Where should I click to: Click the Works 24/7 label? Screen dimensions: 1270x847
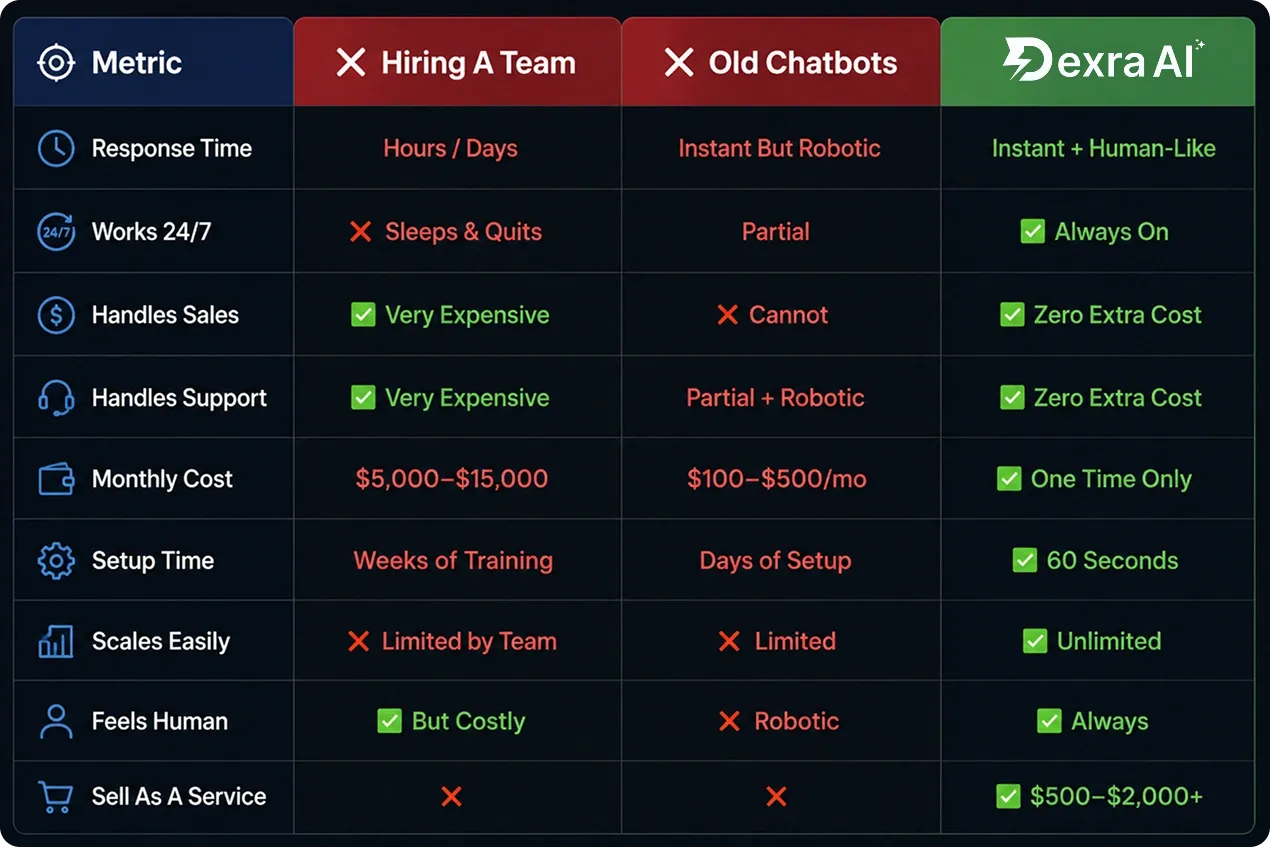152,232
